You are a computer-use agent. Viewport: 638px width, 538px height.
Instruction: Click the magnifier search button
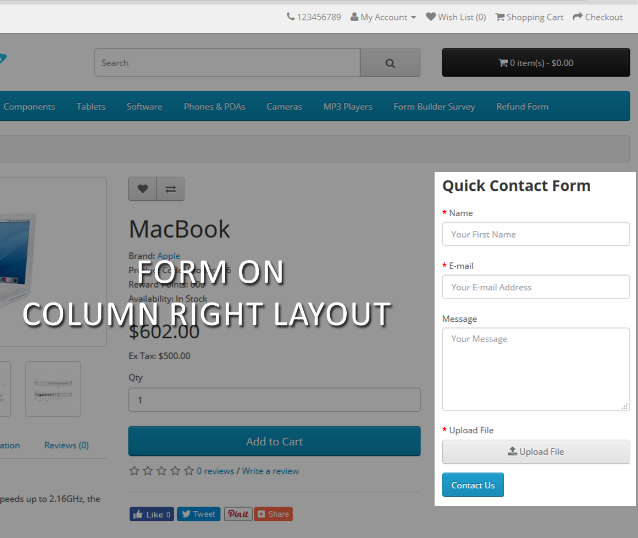click(390, 63)
